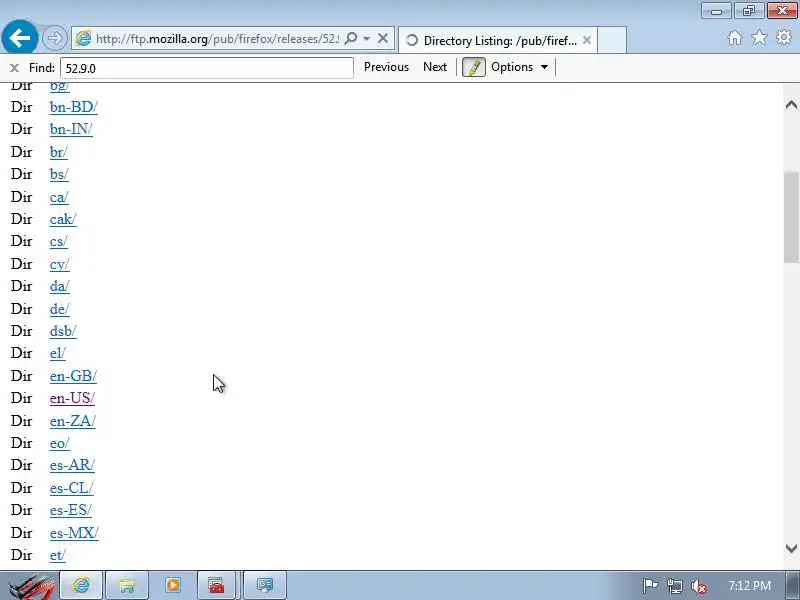Open the network tray icon

(x=674, y=586)
